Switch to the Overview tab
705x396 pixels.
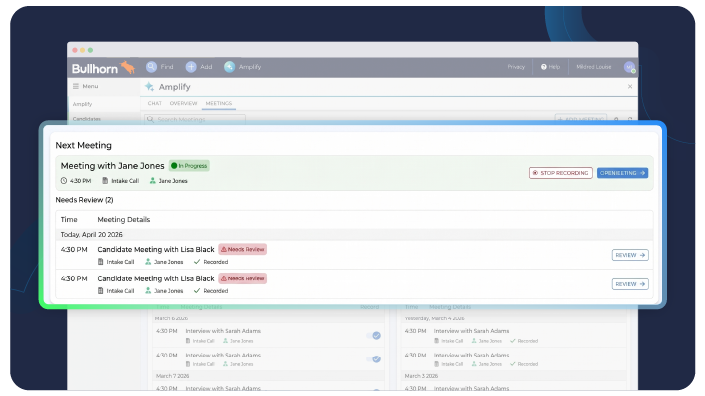point(183,103)
